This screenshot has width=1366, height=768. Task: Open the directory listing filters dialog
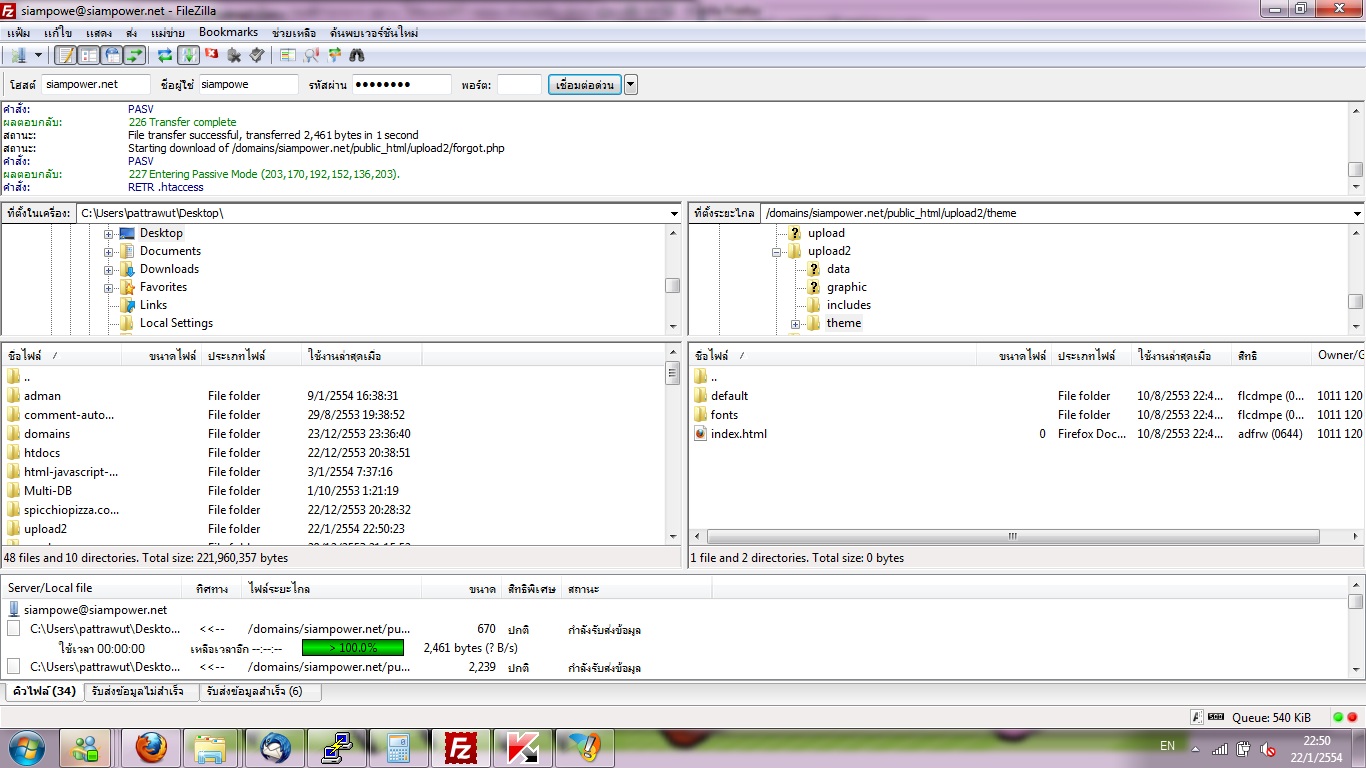coord(288,55)
